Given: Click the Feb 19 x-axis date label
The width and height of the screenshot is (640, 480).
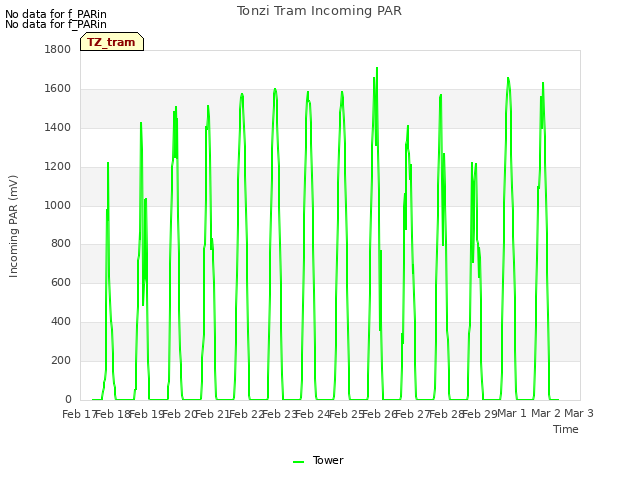Looking at the screenshot, I should point(146,414).
